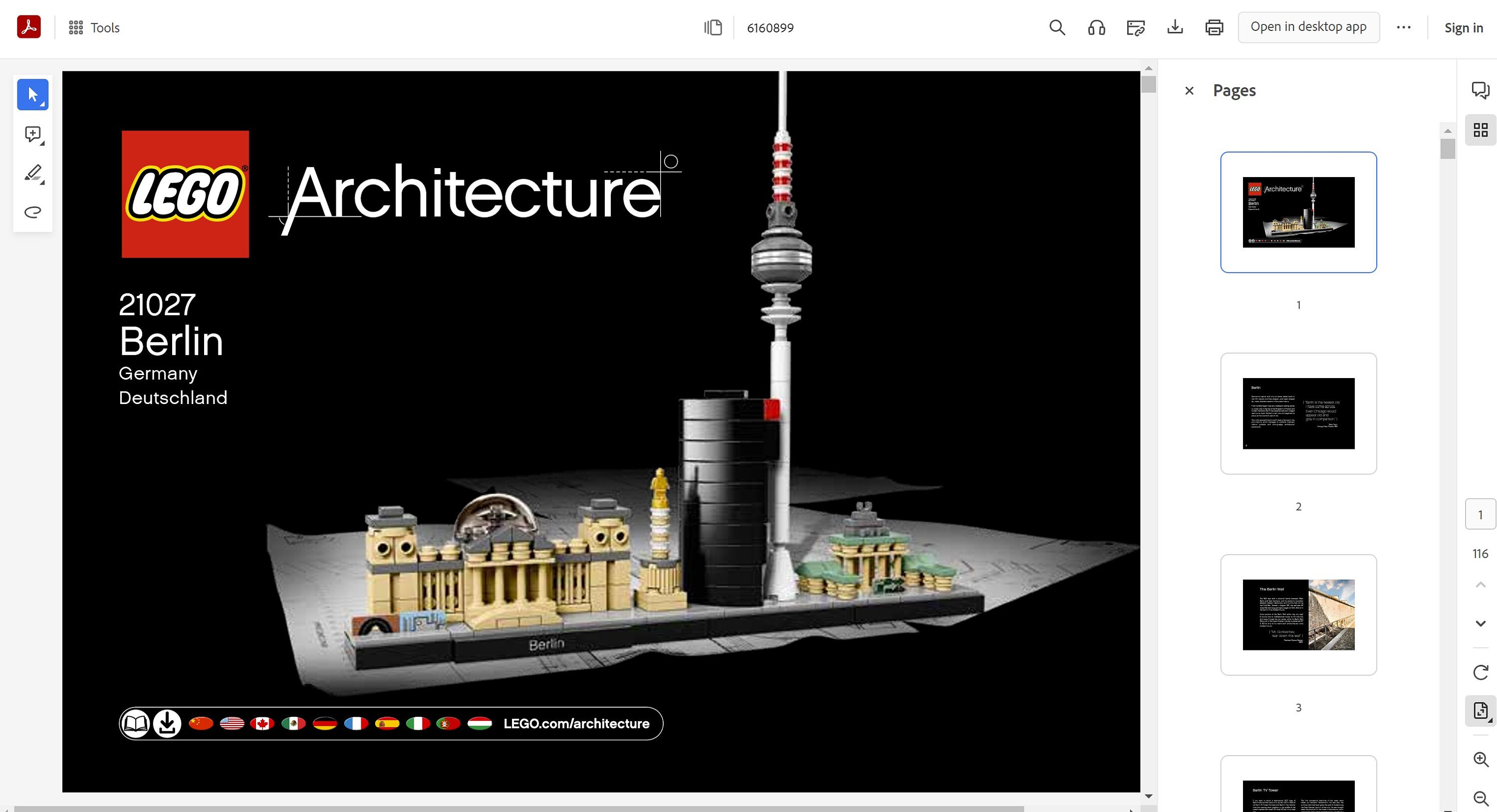This screenshot has height=812, width=1497.
Task: Start Read Aloud with headphones icon
Action: tap(1097, 27)
